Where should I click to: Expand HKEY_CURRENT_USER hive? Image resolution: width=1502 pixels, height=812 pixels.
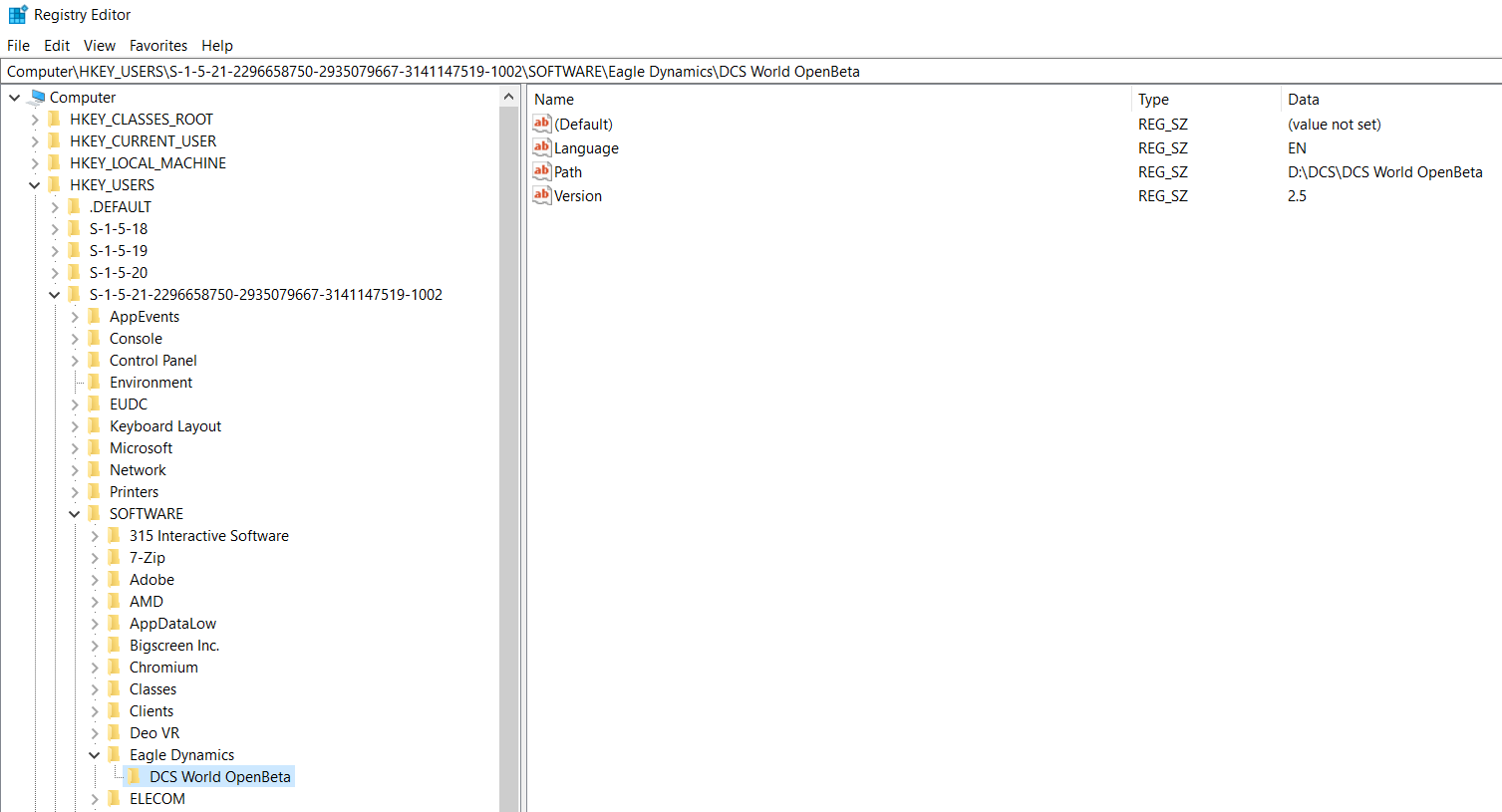[35, 141]
